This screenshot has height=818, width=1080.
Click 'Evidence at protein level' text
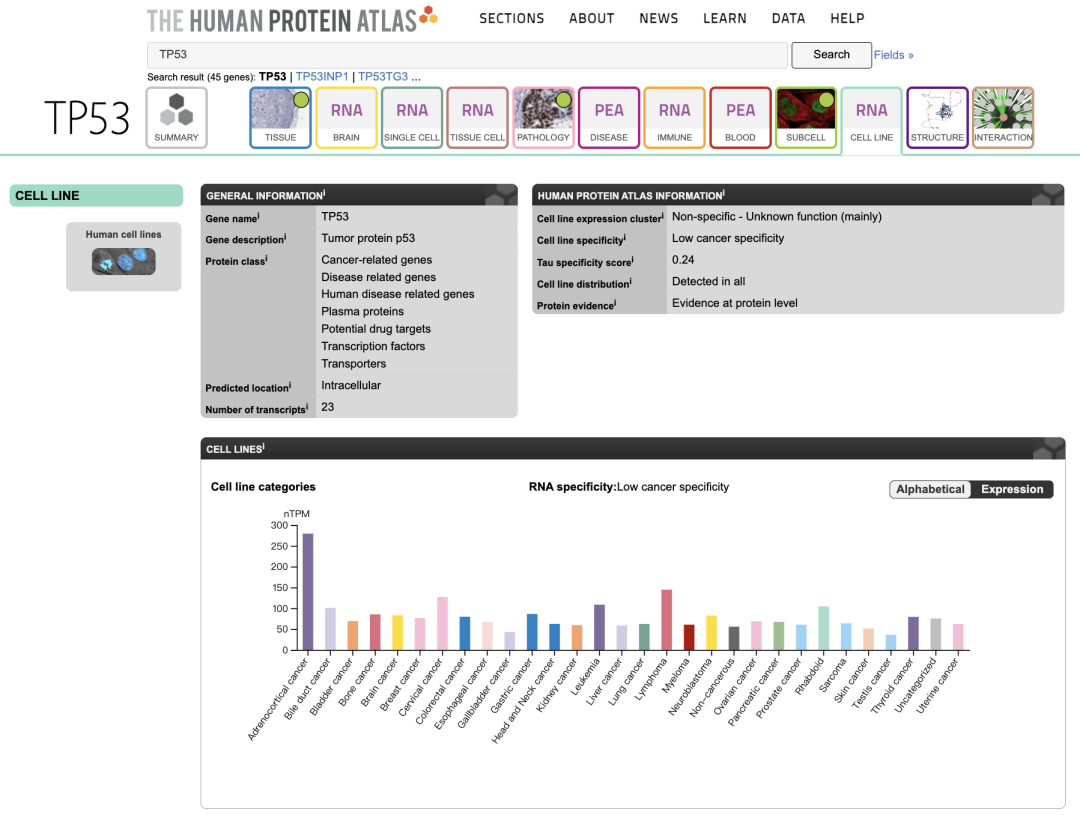735,303
